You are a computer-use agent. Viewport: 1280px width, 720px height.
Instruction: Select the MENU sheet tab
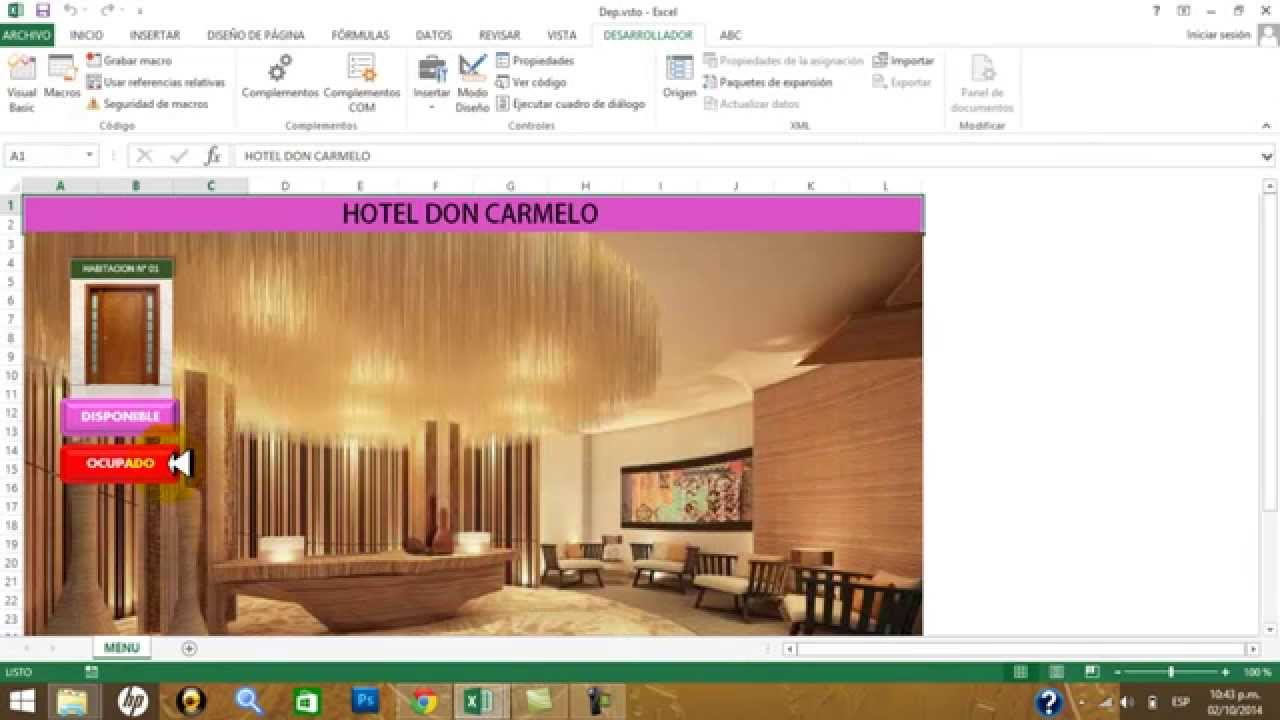tap(121, 648)
